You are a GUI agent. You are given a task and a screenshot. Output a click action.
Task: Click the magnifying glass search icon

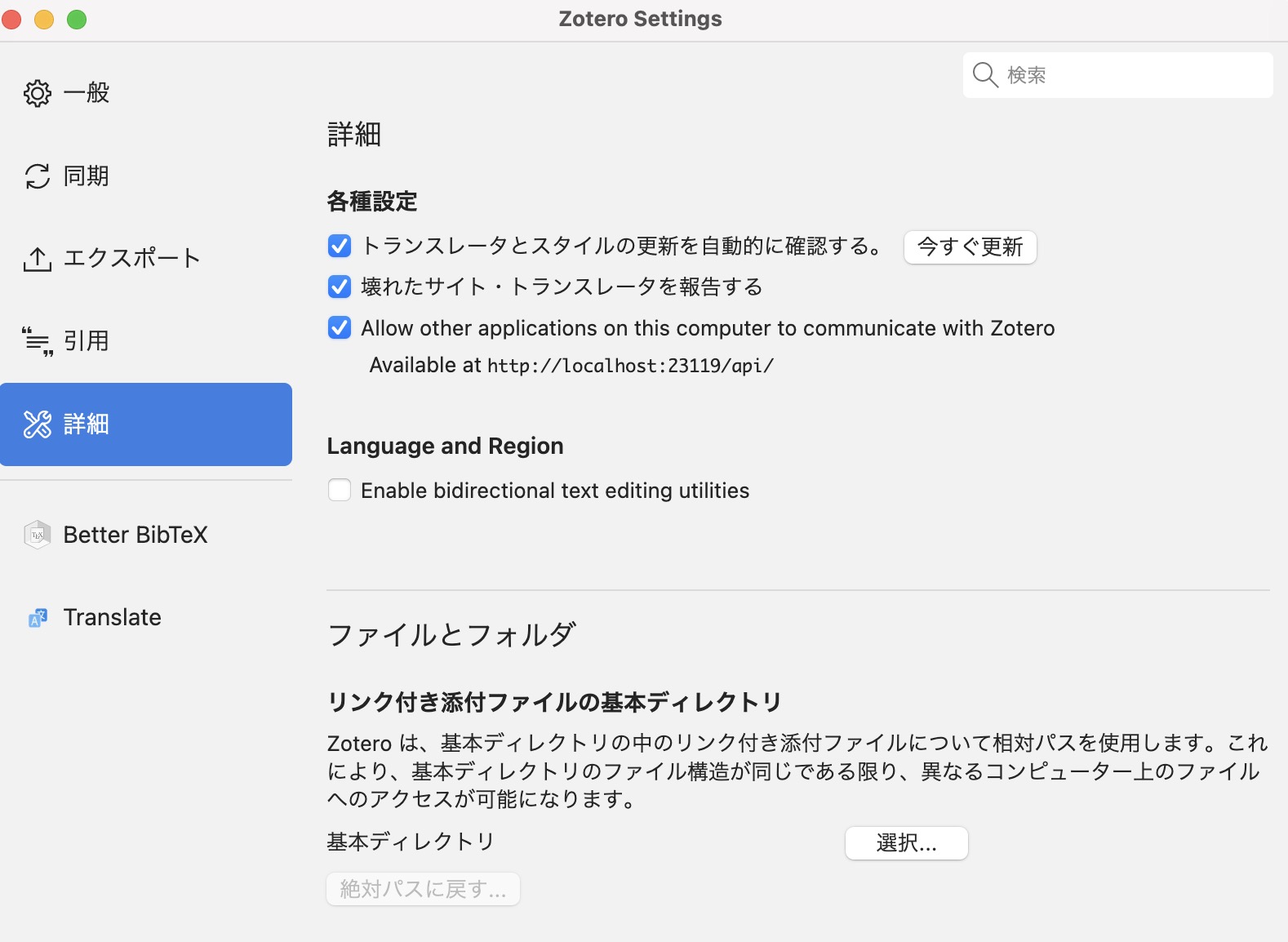click(985, 75)
